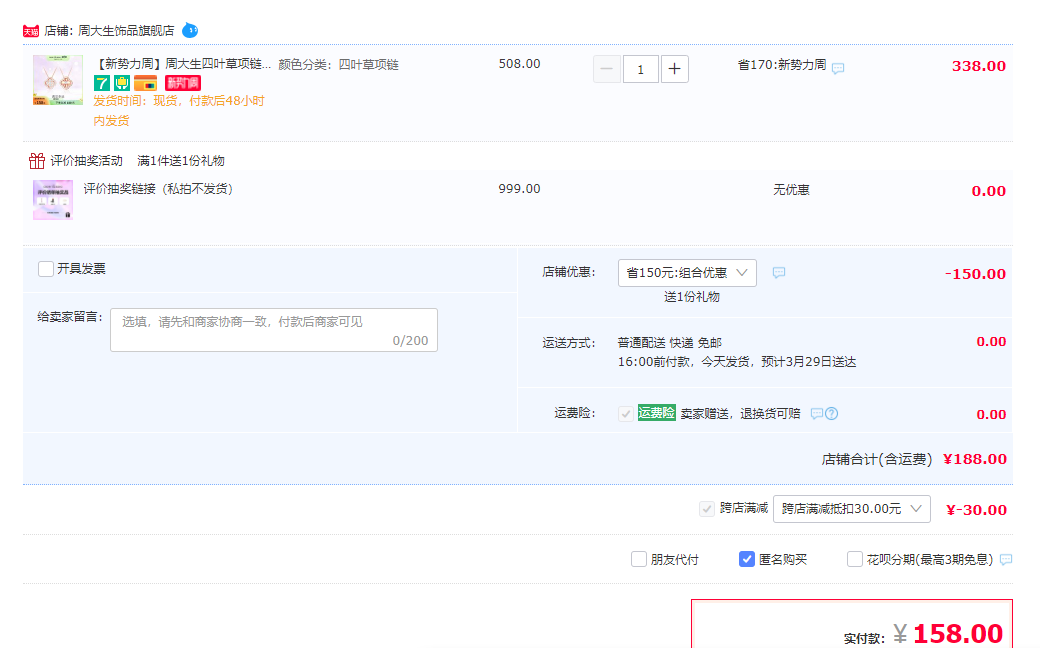Click the 颜色分类：四叶草项链 variant text
The height and width of the screenshot is (648, 1040).
click(x=338, y=64)
